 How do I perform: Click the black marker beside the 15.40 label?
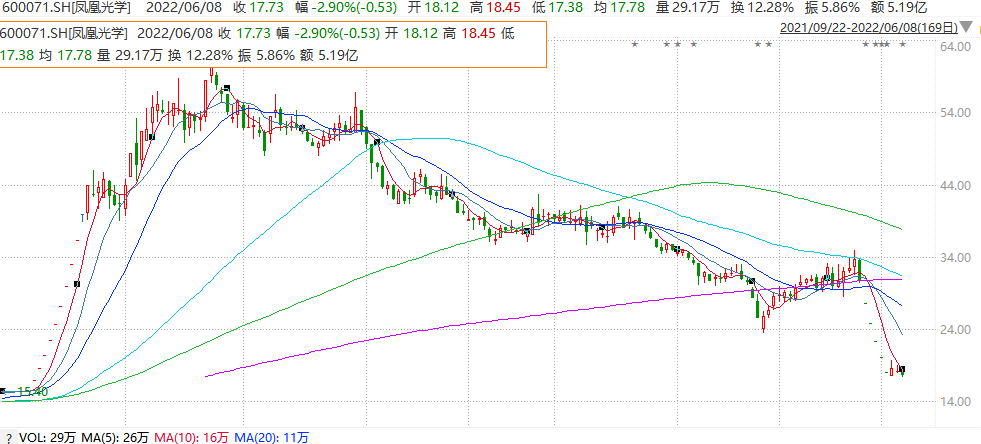click(x=3, y=391)
